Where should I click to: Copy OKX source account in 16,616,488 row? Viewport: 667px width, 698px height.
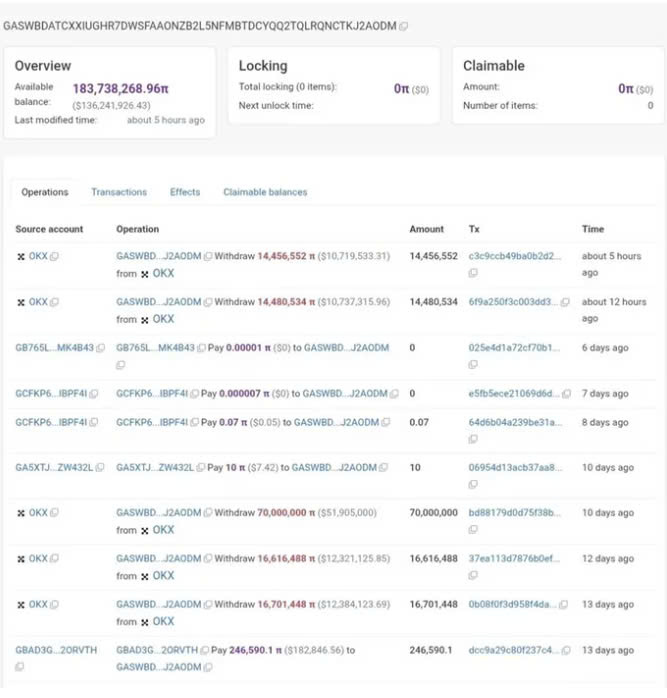point(54,559)
